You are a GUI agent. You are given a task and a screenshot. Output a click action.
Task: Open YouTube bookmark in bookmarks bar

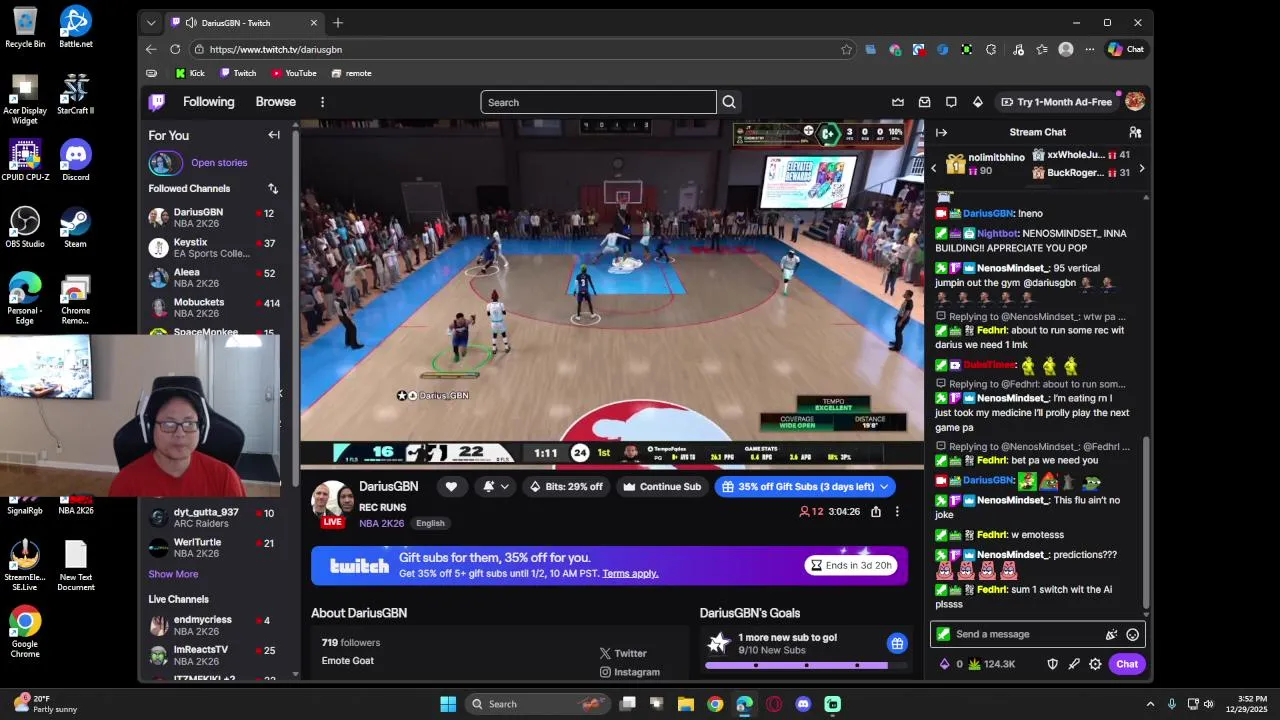[x=294, y=73]
